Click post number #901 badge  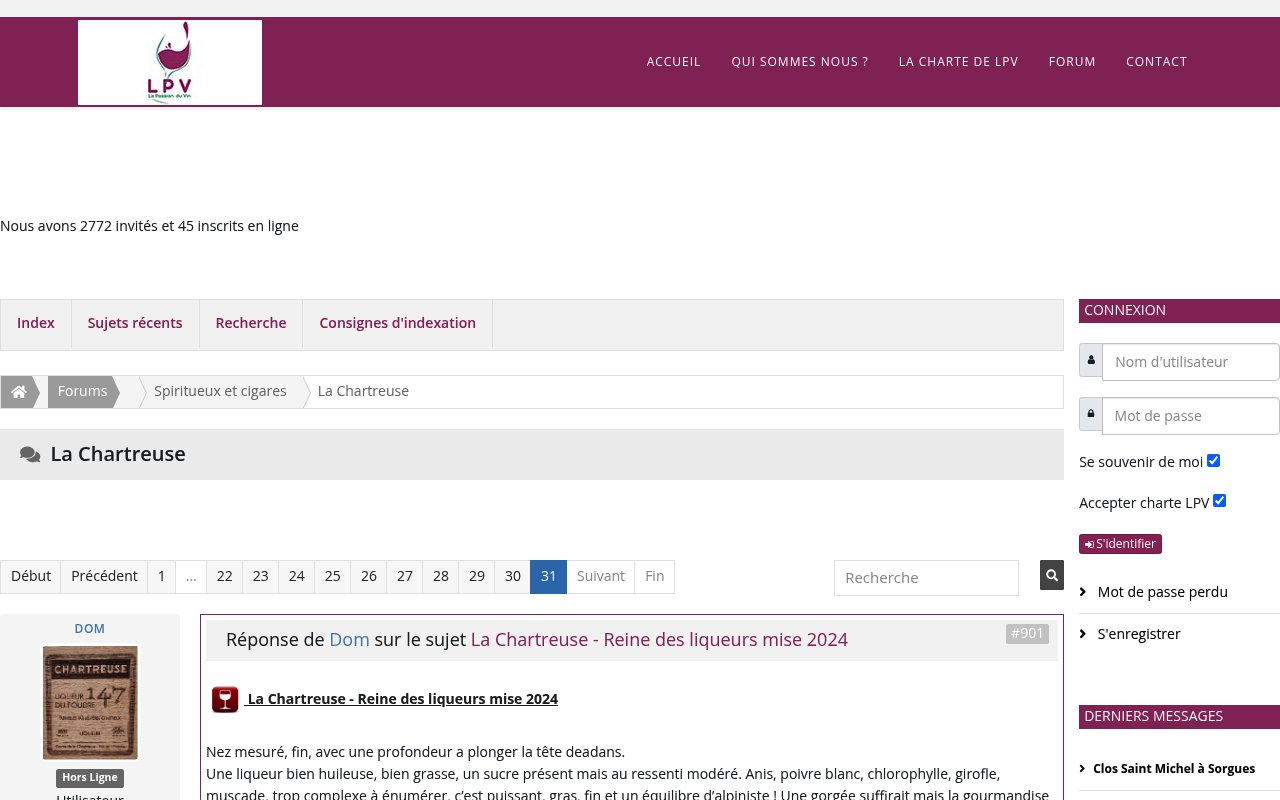pyautogui.click(x=1027, y=634)
